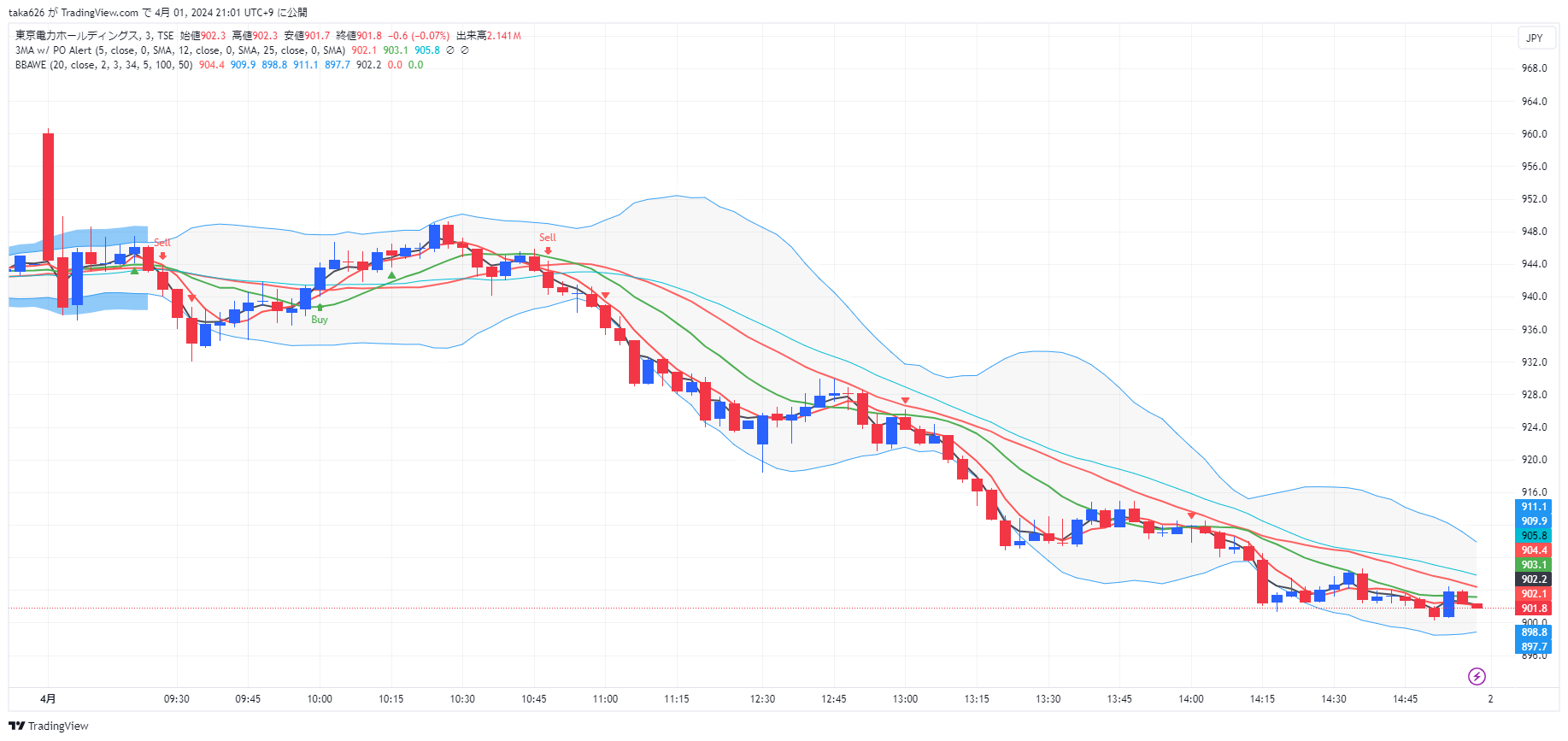The height and width of the screenshot is (741, 1568).
Task: Click the 東京電力ホールディングス symbol title
Action: coord(77,36)
